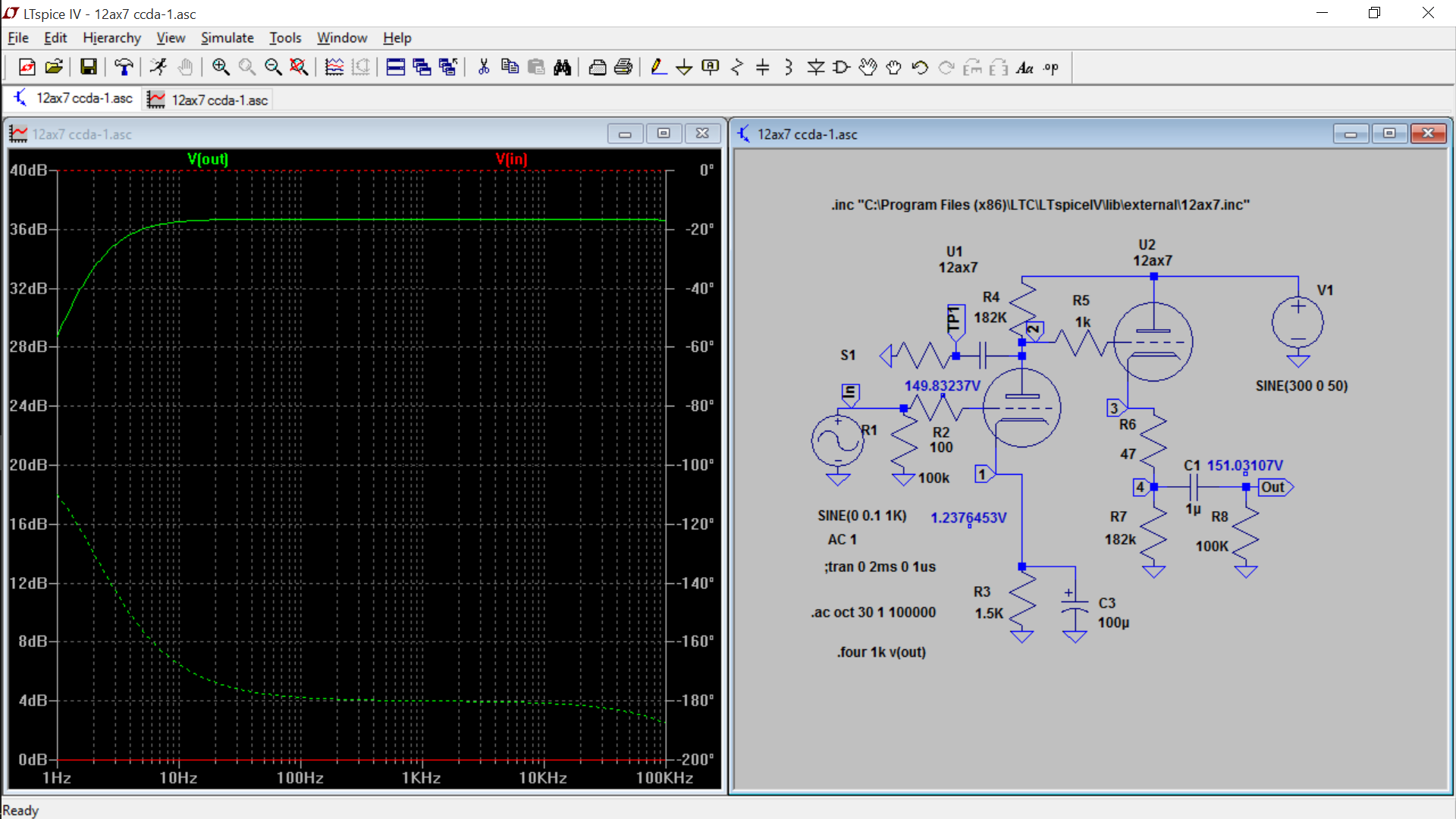Select the SPICE directive '.op' tool

[1051, 67]
